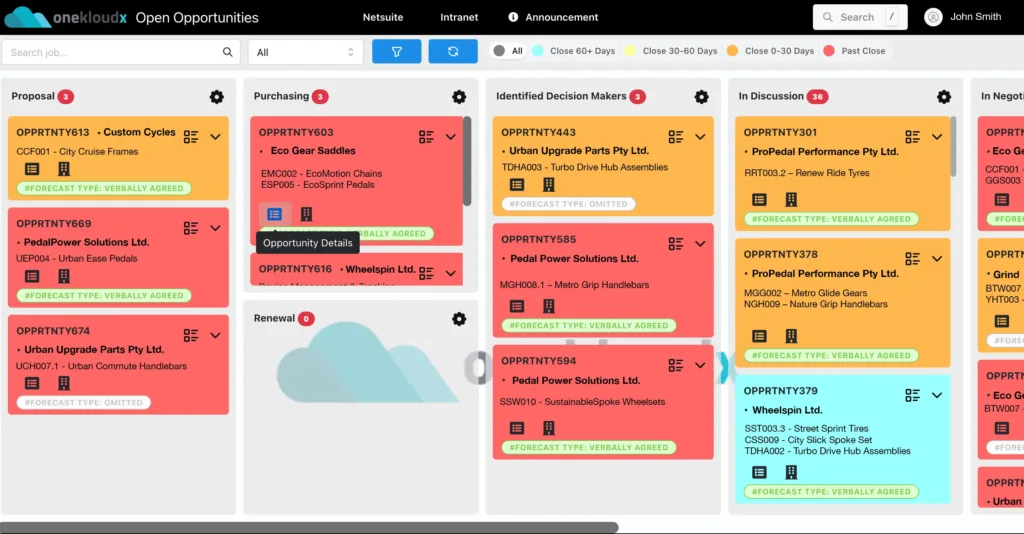Select the All color filter

coord(508,51)
